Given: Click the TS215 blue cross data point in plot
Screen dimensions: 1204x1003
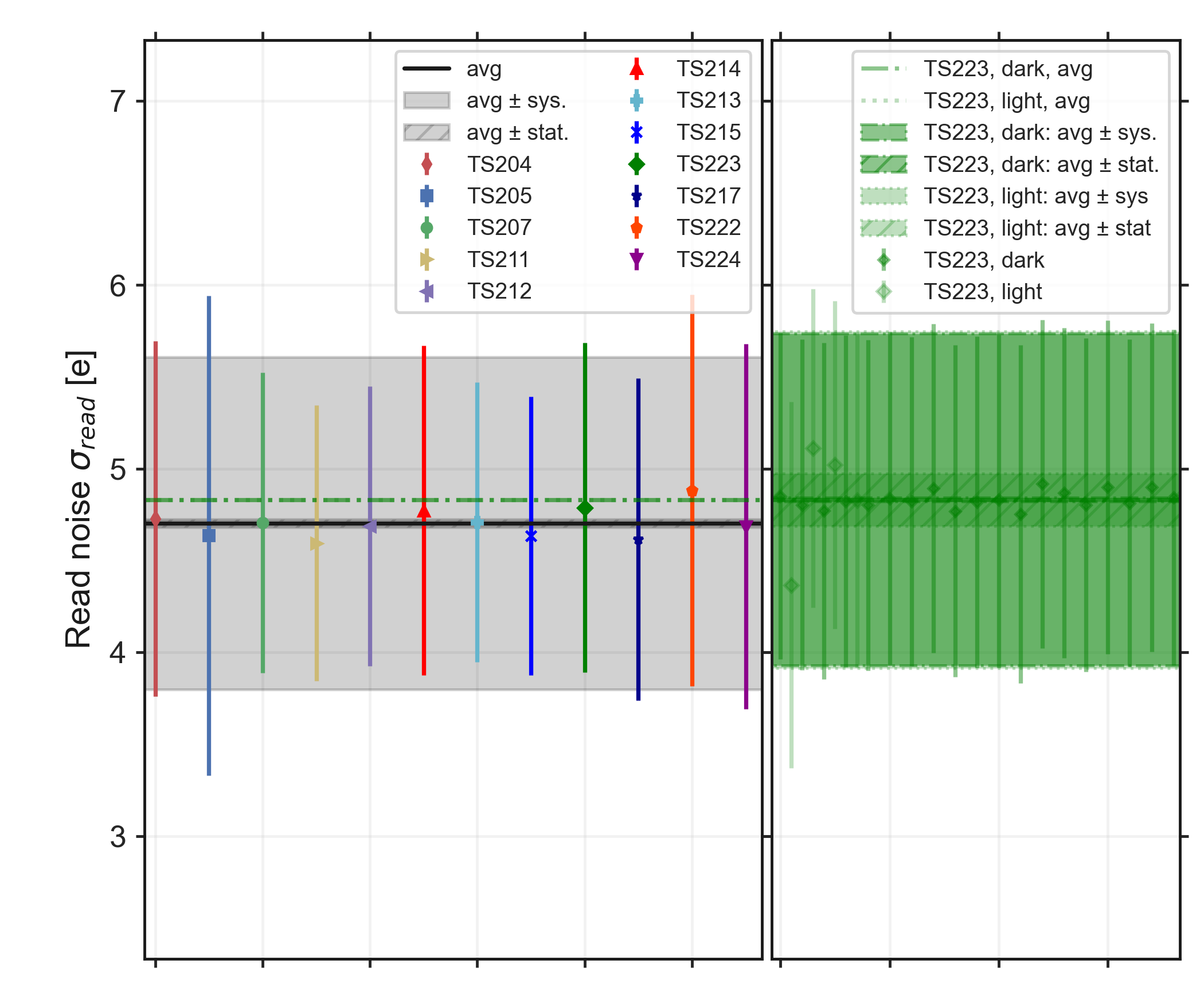Looking at the screenshot, I should tap(531, 536).
